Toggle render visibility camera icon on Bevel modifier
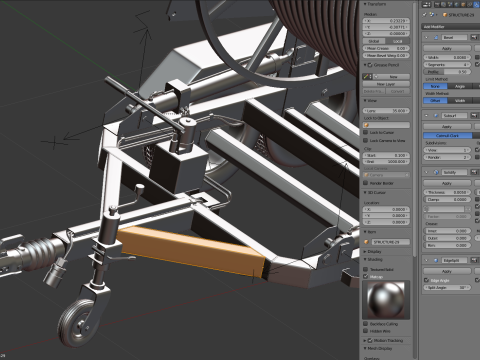Viewport: 480px width, 360px height. 474,37
